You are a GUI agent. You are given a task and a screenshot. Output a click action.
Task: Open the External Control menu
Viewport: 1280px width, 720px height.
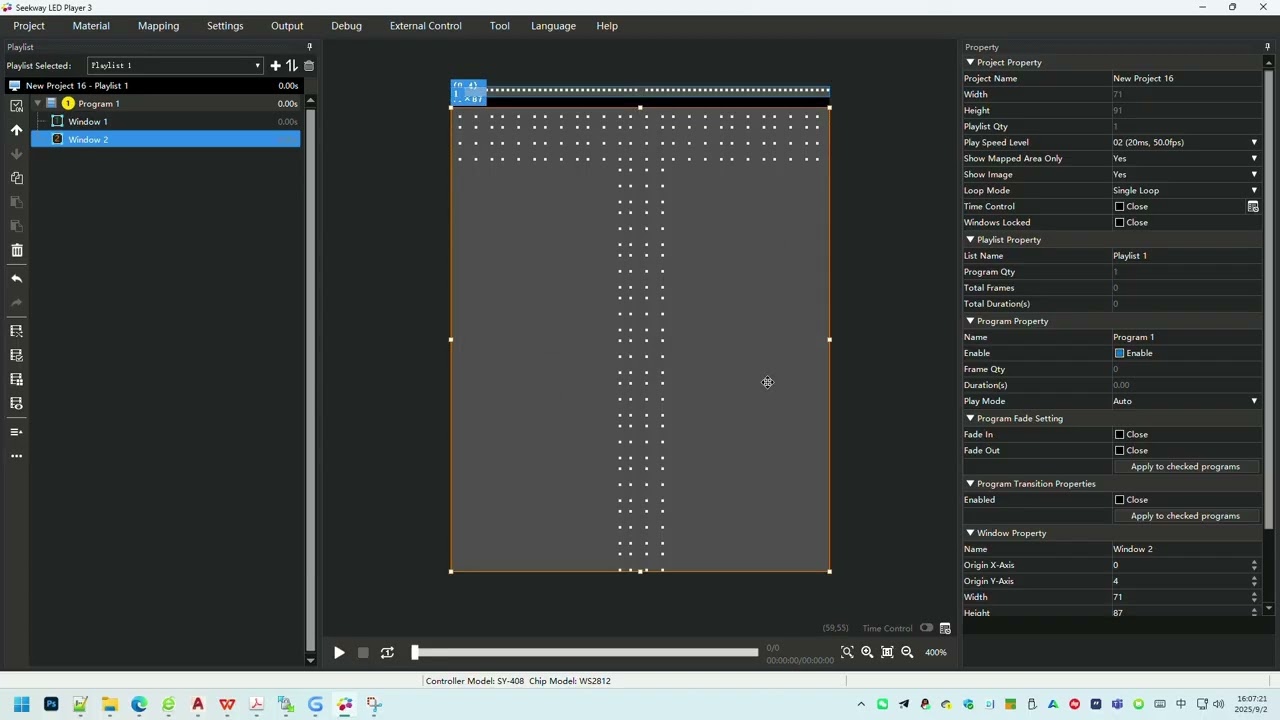[426, 26]
